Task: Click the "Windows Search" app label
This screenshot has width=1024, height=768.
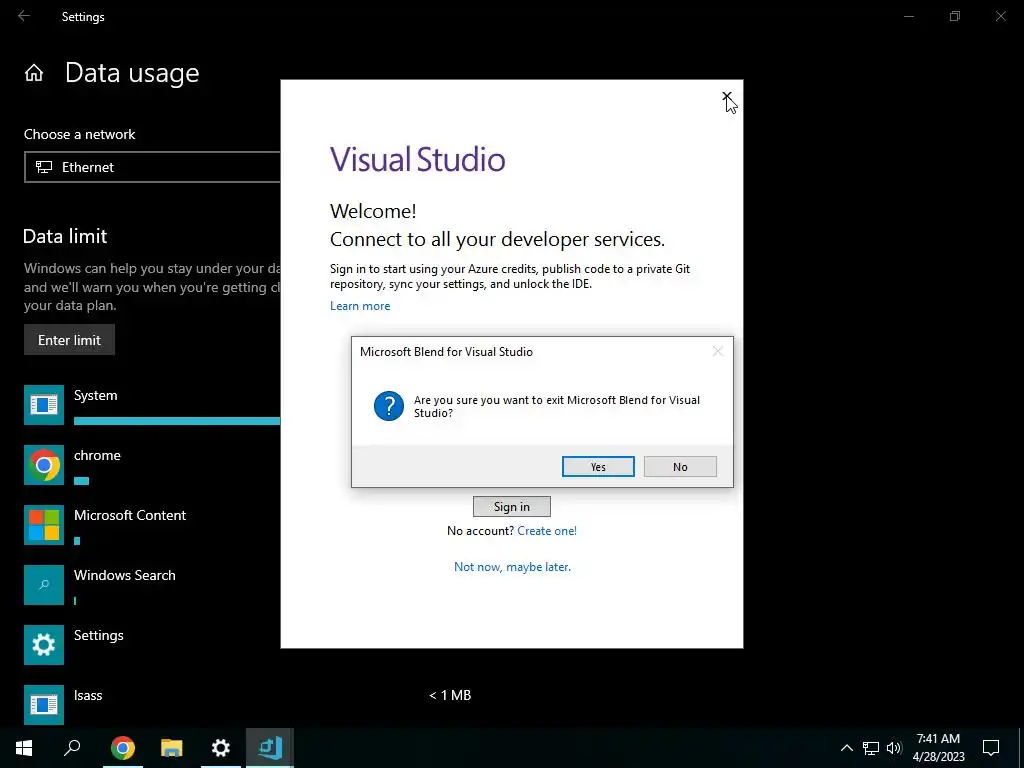Action: [x=125, y=575]
